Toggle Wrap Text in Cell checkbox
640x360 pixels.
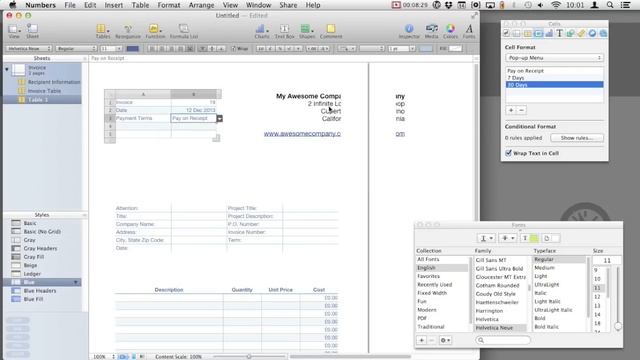click(509, 153)
